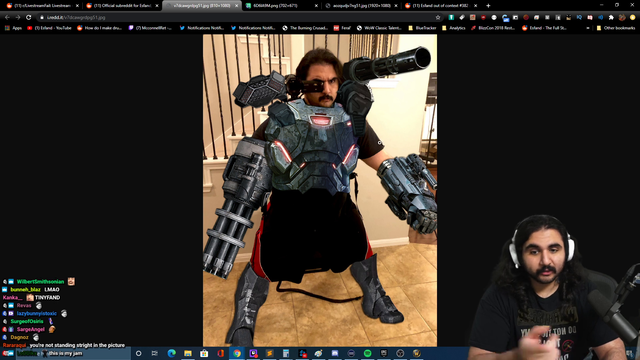This screenshot has height=360, width=640.
Task: Click SurgeofOsiris username in chat overlay
Action: pos(27,322)
